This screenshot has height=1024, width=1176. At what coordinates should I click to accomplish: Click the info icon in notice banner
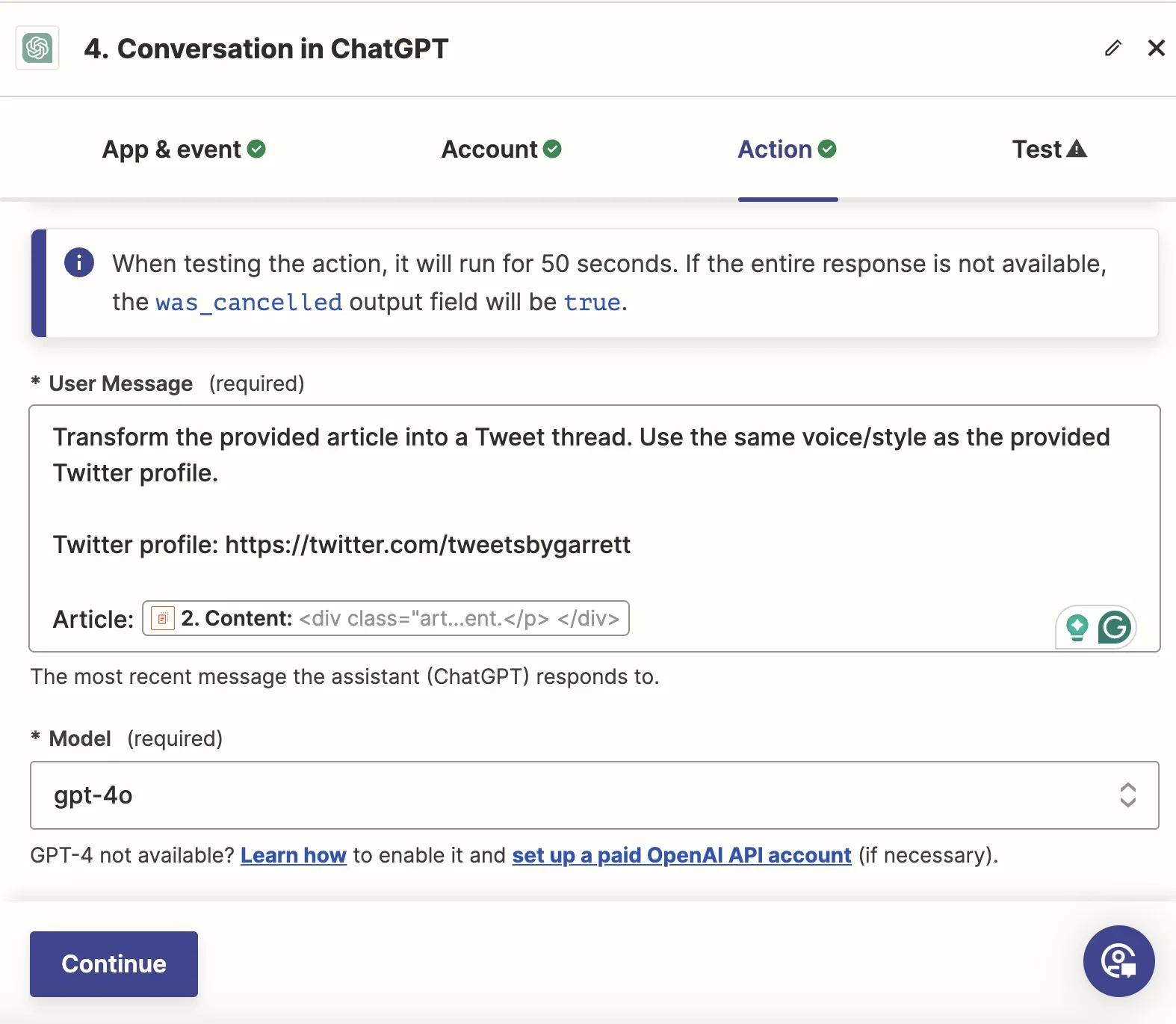(79, 262)
